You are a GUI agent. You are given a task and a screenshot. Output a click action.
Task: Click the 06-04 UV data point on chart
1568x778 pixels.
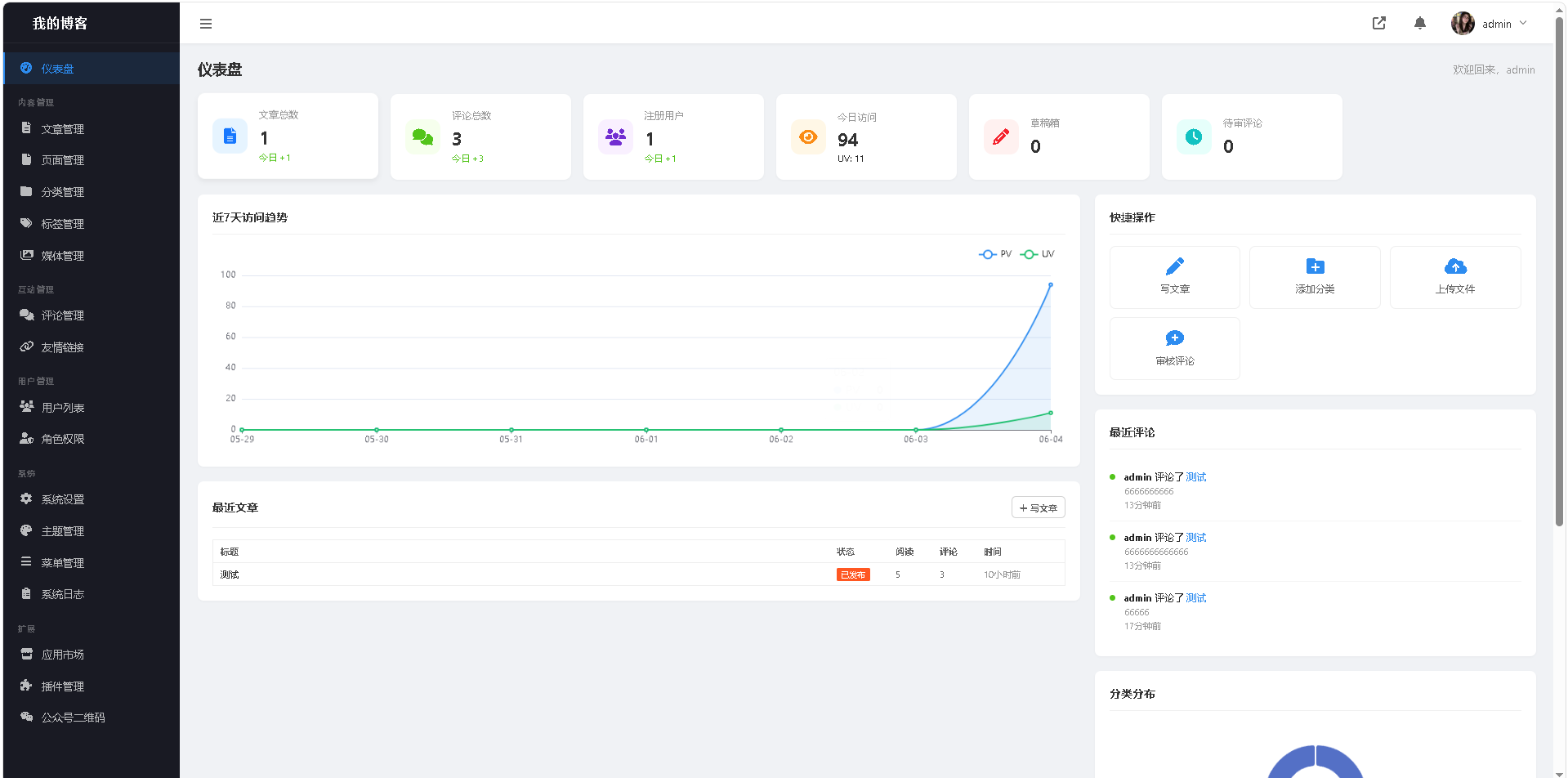pos(1051,413)
